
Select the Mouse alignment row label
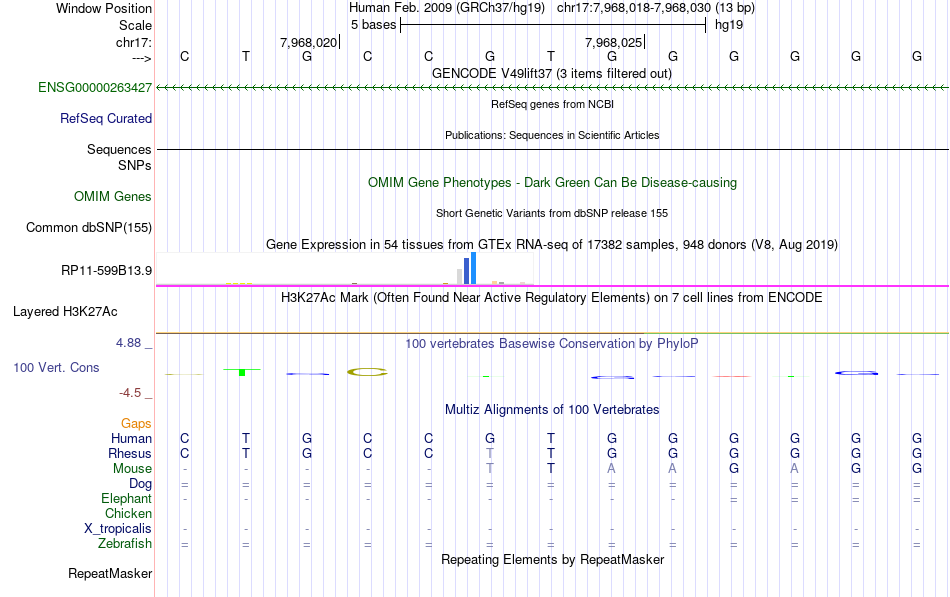(132, 469)
